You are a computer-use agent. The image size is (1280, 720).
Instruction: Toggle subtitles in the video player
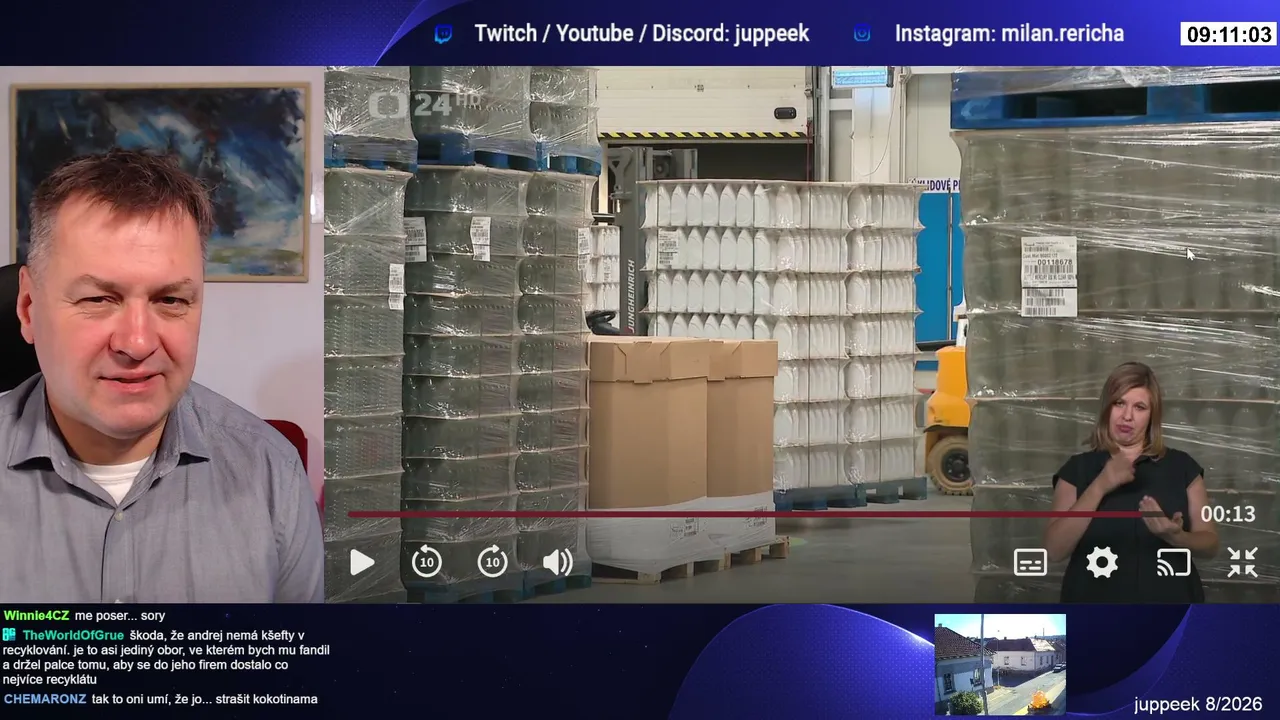pos(1030,562)
